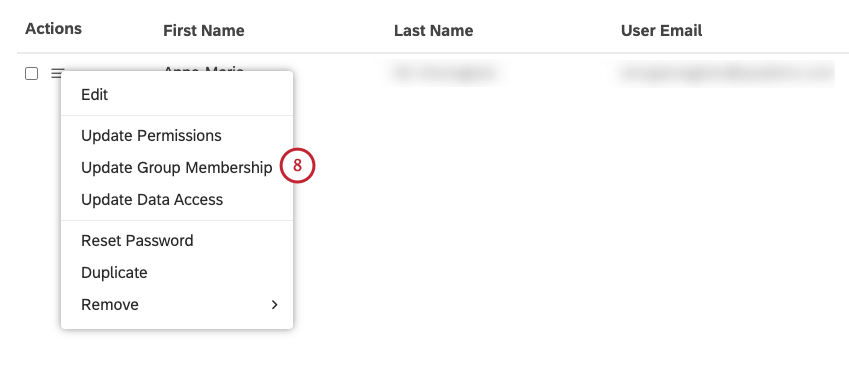The image size is (849, 377).
Task: Click empty row space between last name and email
Action: (558, 74)
